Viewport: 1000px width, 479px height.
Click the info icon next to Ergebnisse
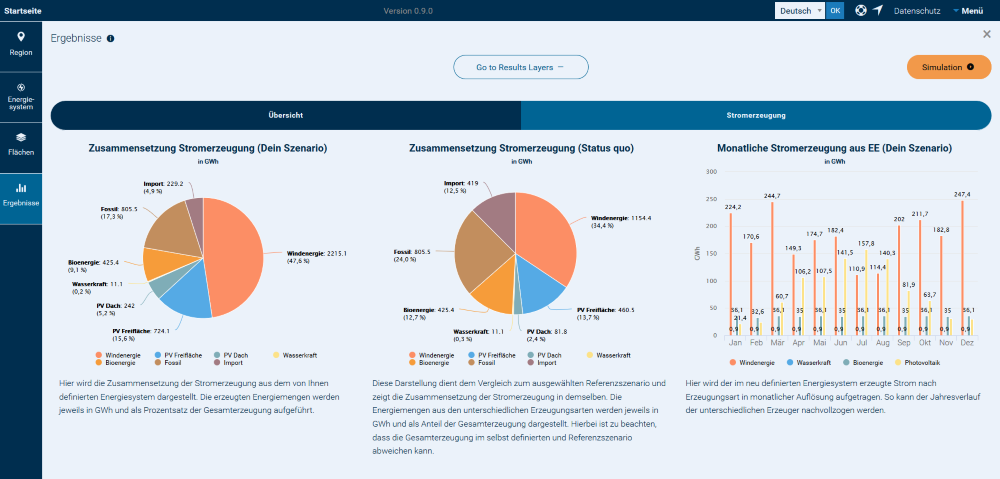110,39
